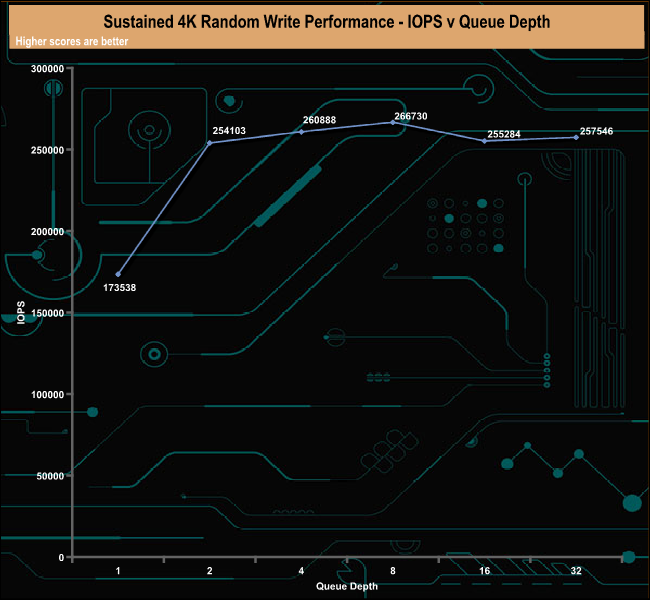Click the Y-axis value 0
Screen dimensions: 650x600
61,558
